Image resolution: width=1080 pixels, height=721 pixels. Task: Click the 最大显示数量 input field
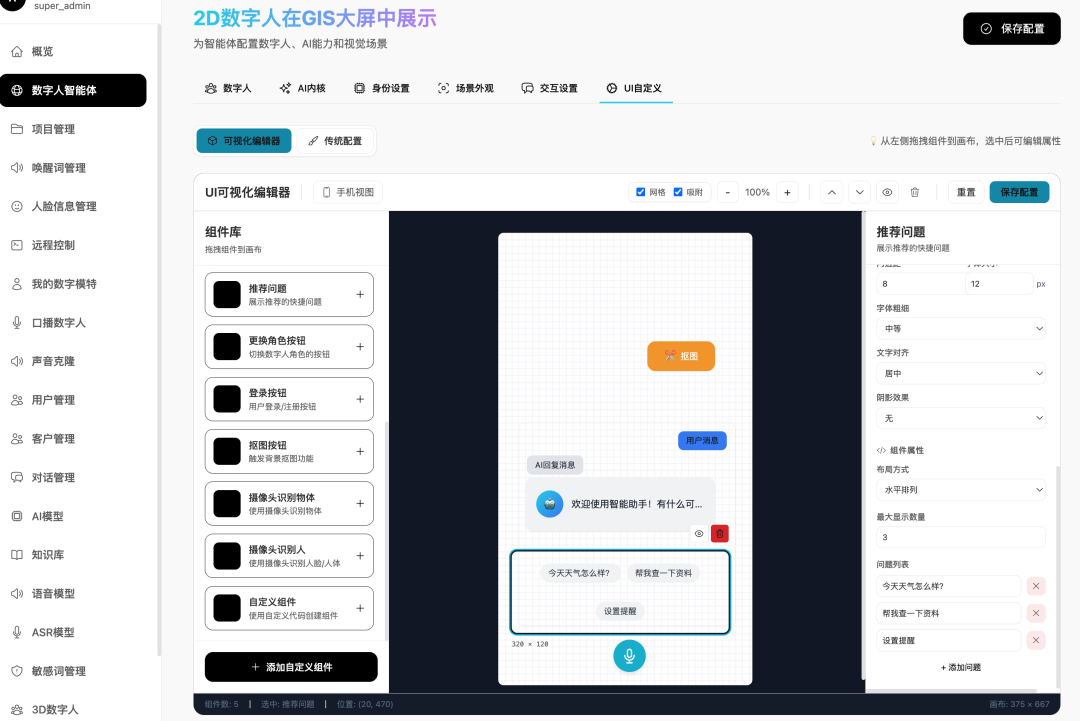click(x=961, y=537)
